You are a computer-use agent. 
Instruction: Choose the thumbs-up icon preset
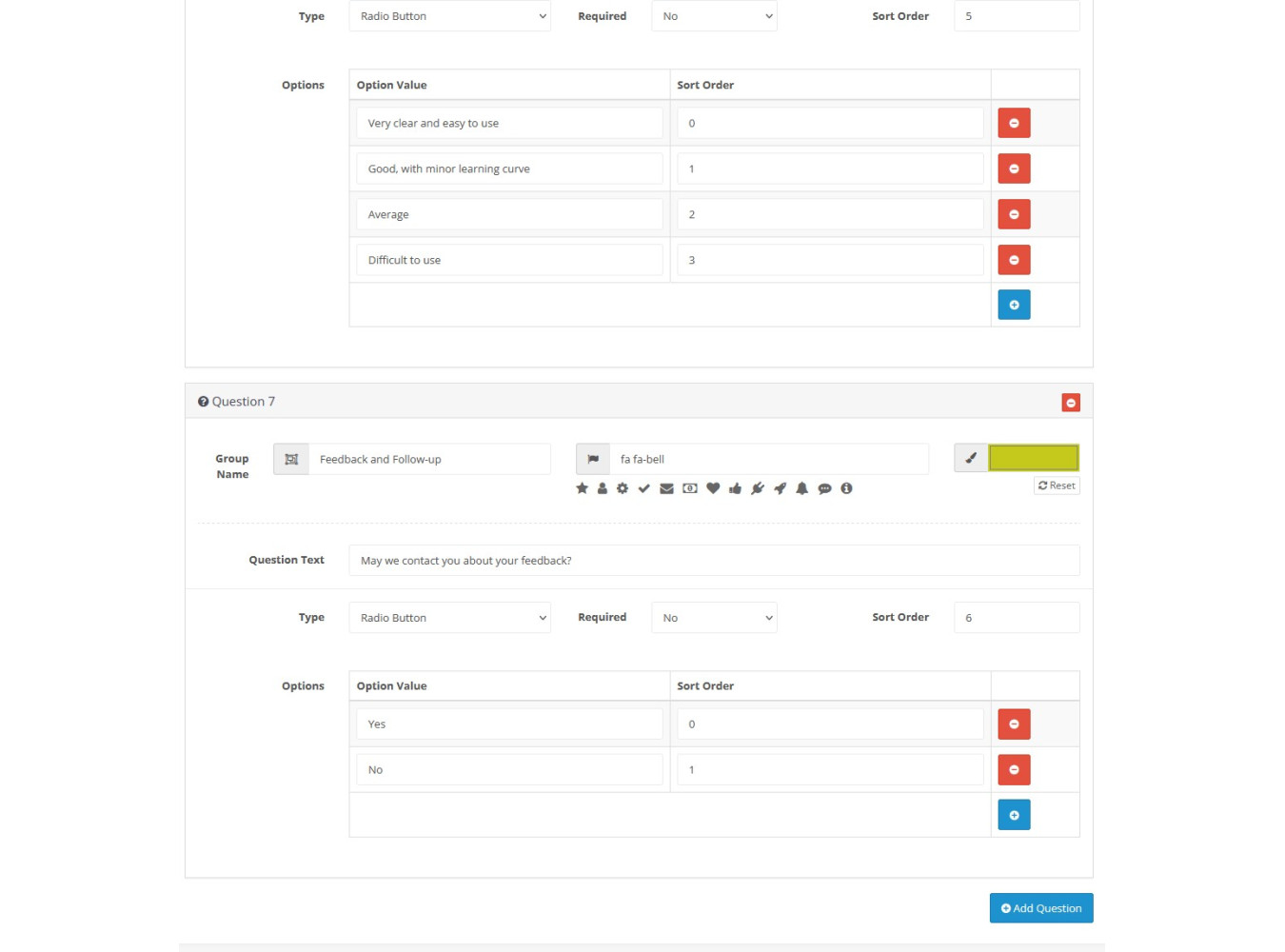pyautogui.click(x=735, y=488)
